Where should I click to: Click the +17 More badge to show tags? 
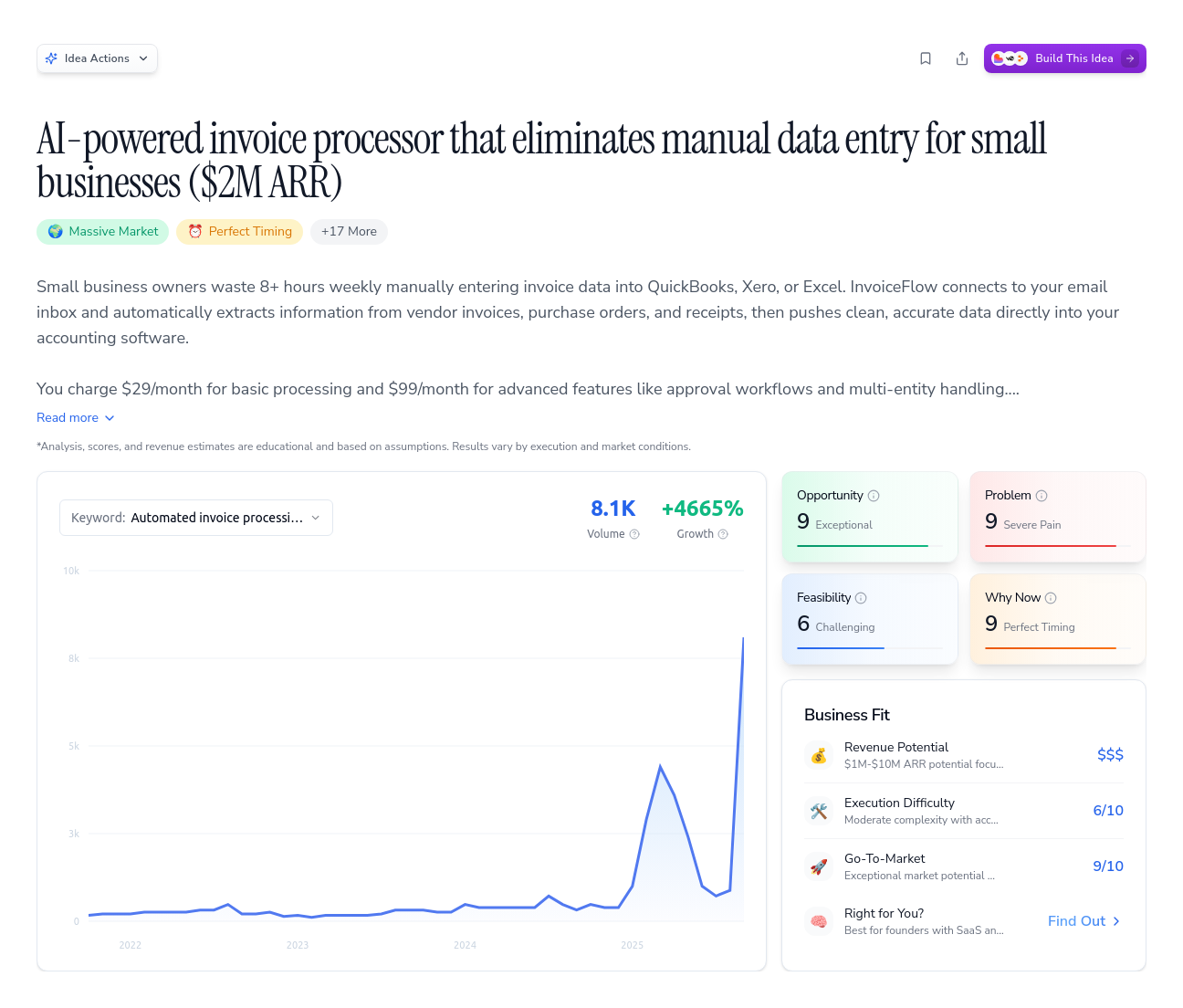click(x=349, y=231)
